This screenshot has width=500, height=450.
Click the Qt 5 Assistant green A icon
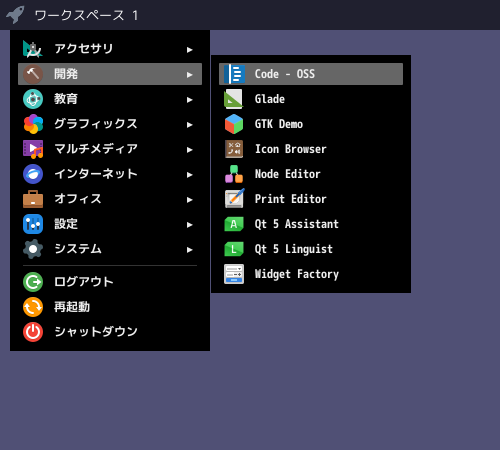(234, 224)
